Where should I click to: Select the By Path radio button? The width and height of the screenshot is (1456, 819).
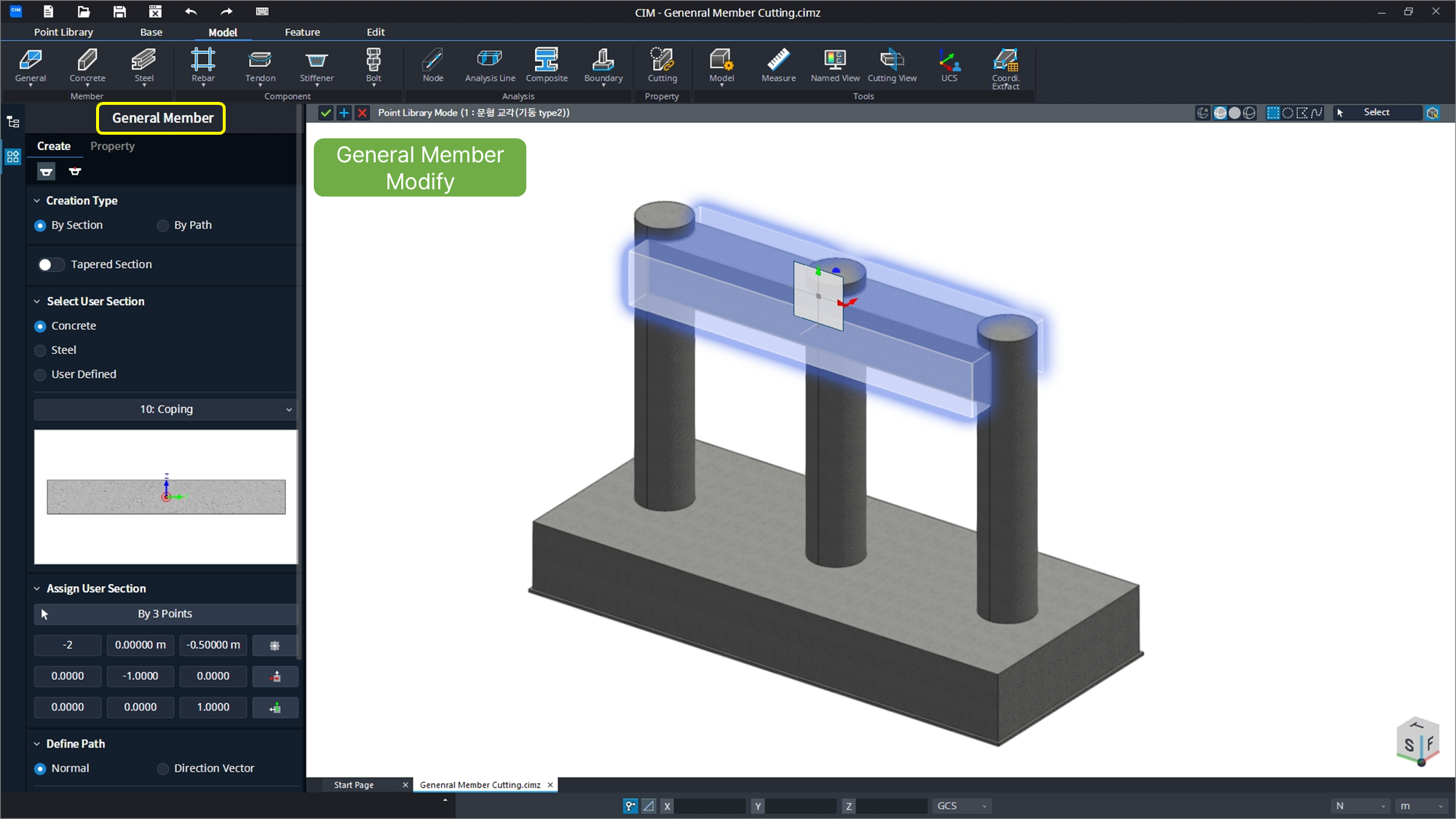(163, 226)
